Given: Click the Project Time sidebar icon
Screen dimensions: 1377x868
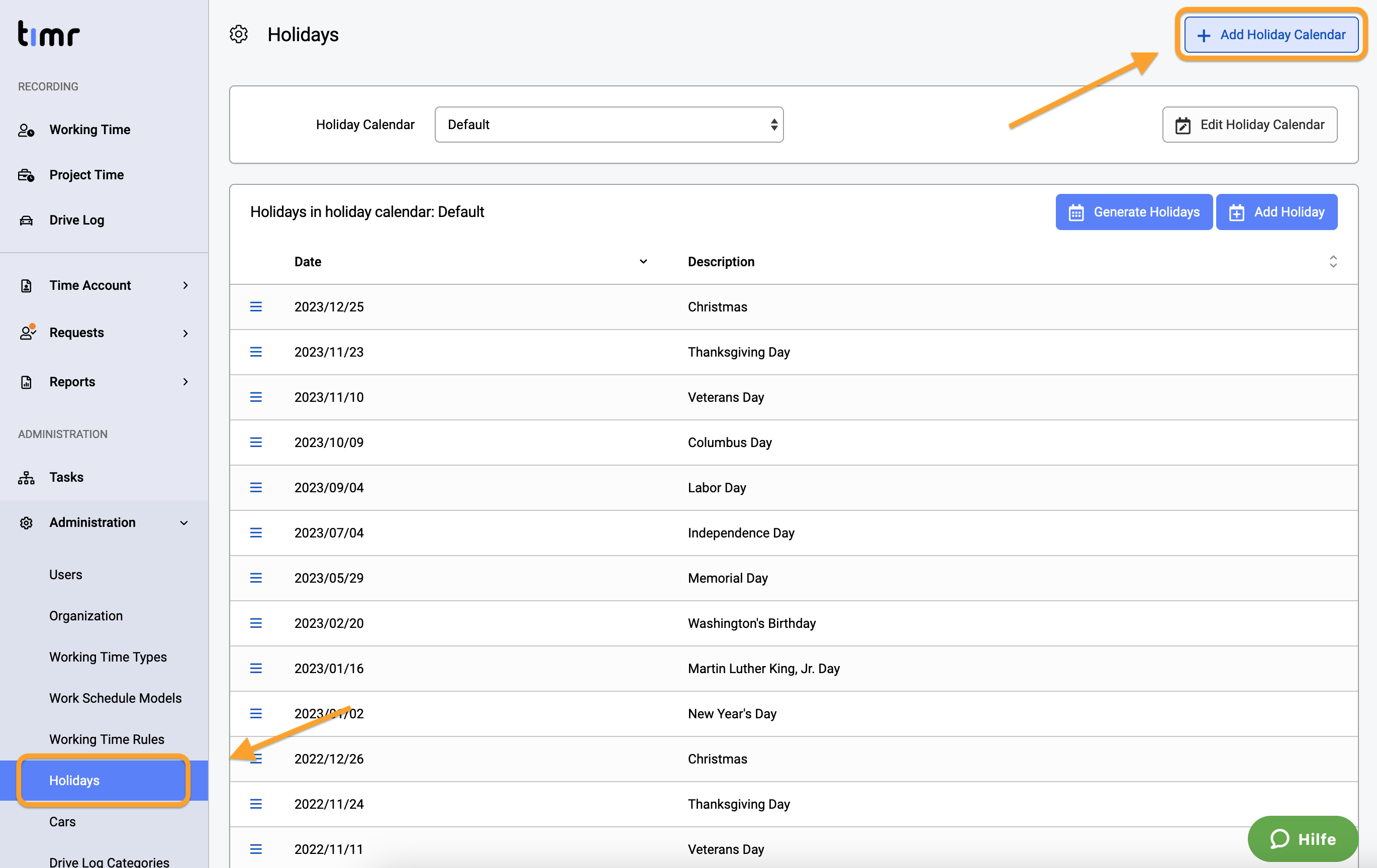Looking at the screenshot, I should click(x=26, y=175).
